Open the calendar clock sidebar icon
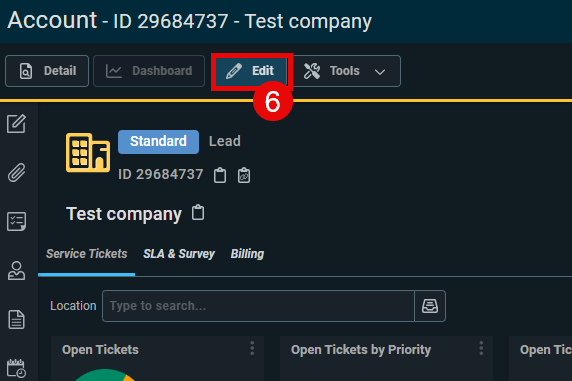The width and height of the screenshot is (572, 381). click(x=16, y=368)
